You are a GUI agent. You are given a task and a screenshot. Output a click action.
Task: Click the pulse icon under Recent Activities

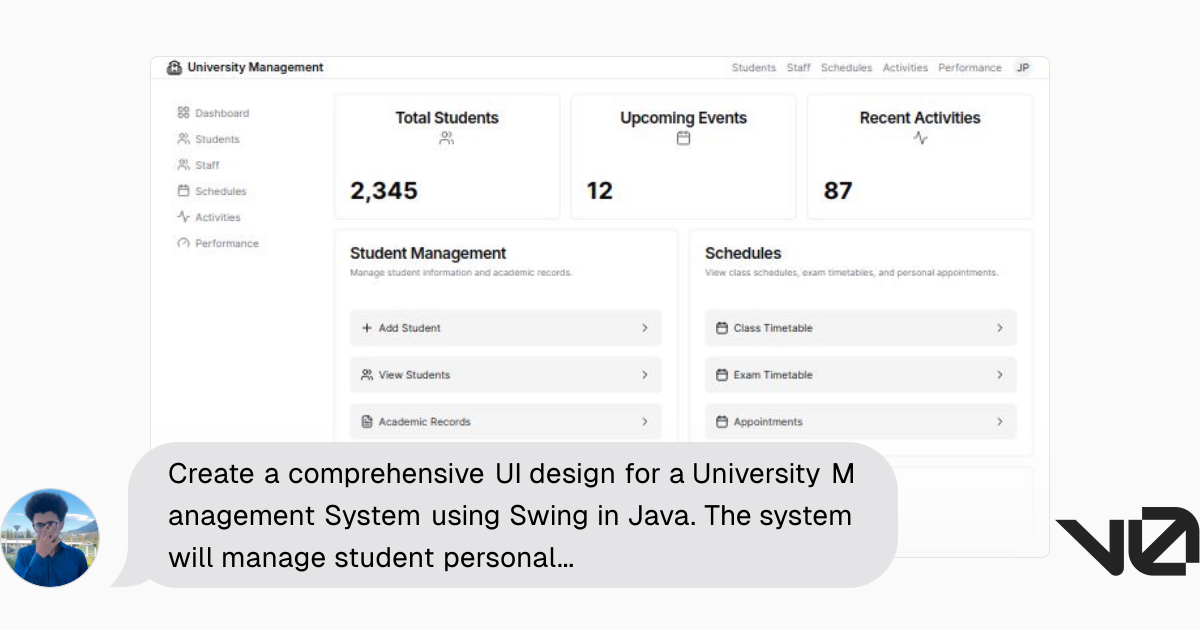tap(920, 138)
